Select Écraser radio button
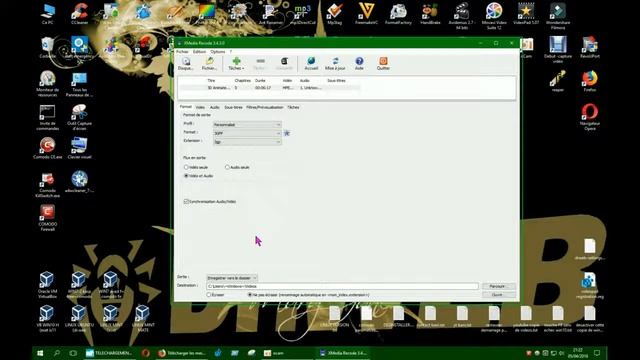The image size is (640, 360). (x=209, y=295)
